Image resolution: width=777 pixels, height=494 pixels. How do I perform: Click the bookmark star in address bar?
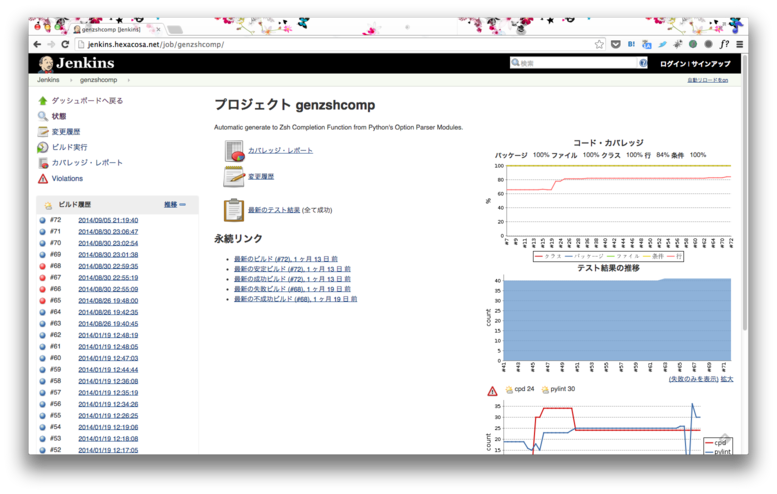click(599, 45)
